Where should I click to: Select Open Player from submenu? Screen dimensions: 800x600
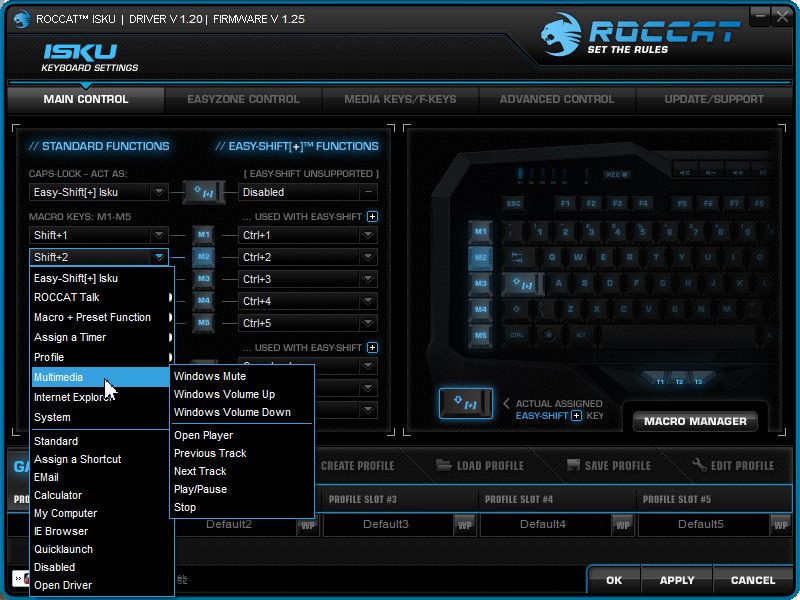click(242, 435)
